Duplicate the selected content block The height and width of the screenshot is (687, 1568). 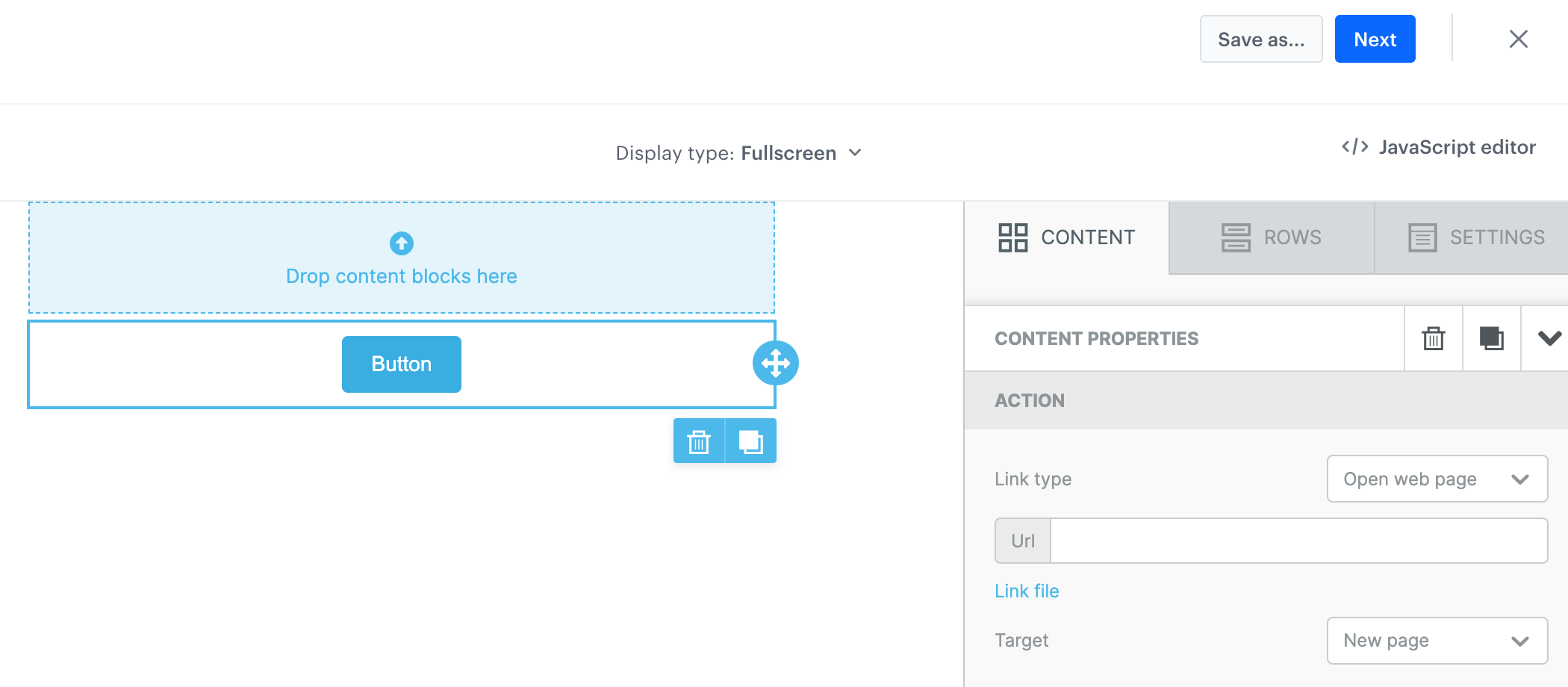1490,339
